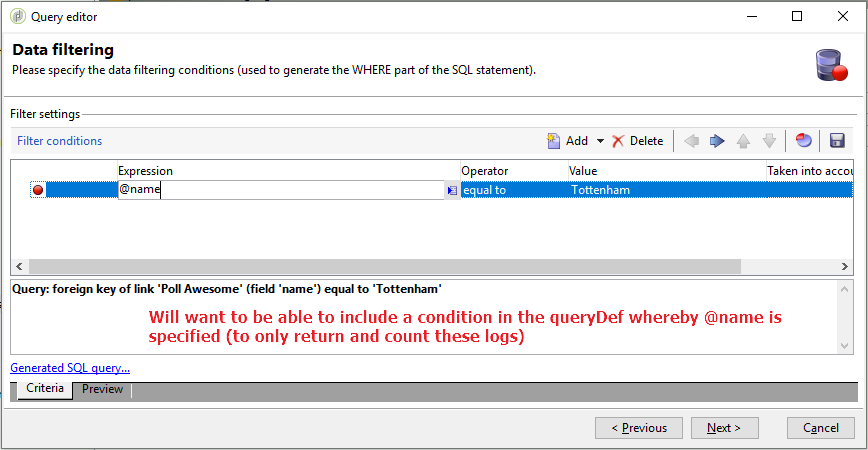This screenshot has width=868, height=450.
Task: Delete the selected filter condition
Action: coord(638,141)
